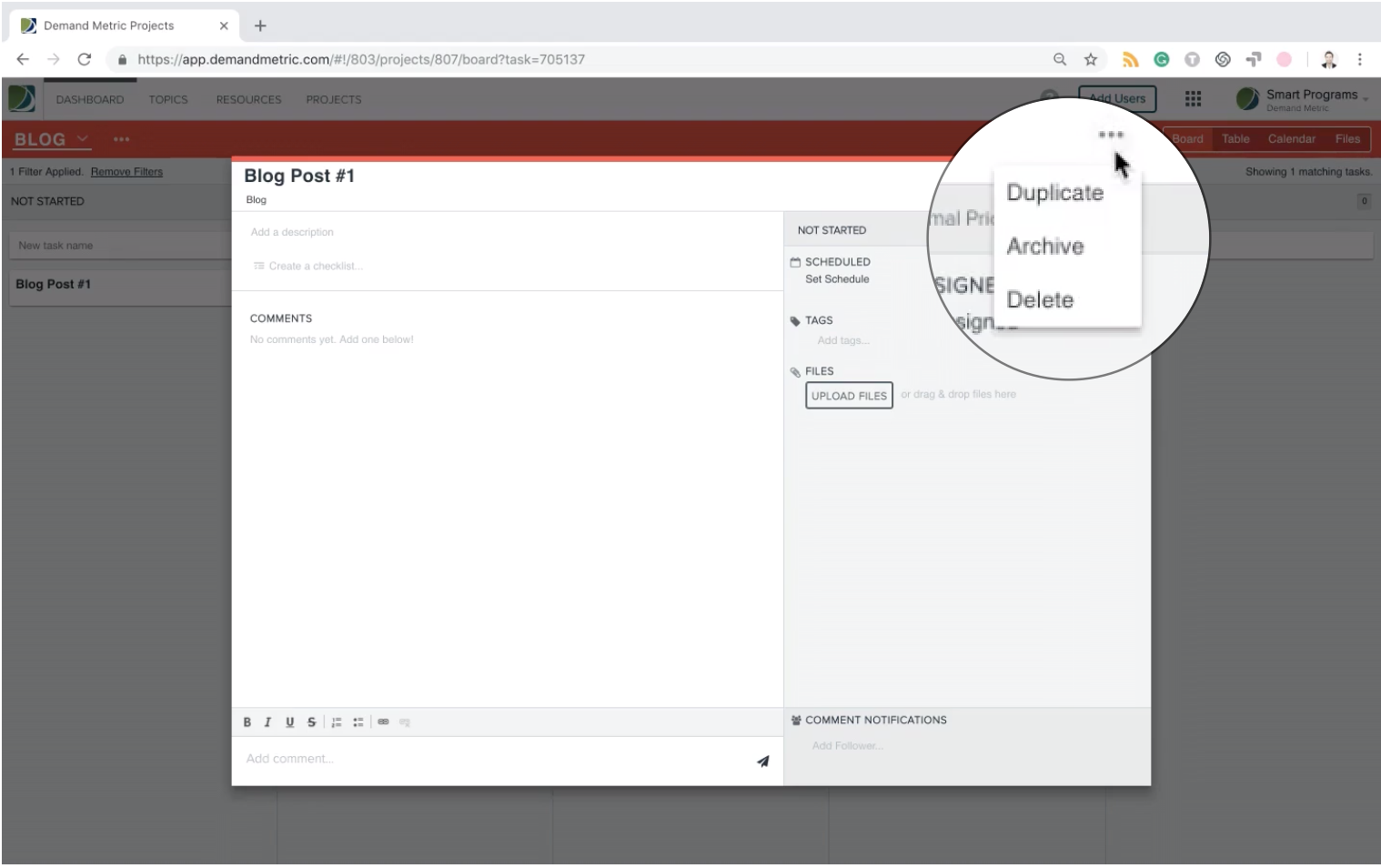
Task: Switch to the Table view
Action: click(x=1235, y=139)
